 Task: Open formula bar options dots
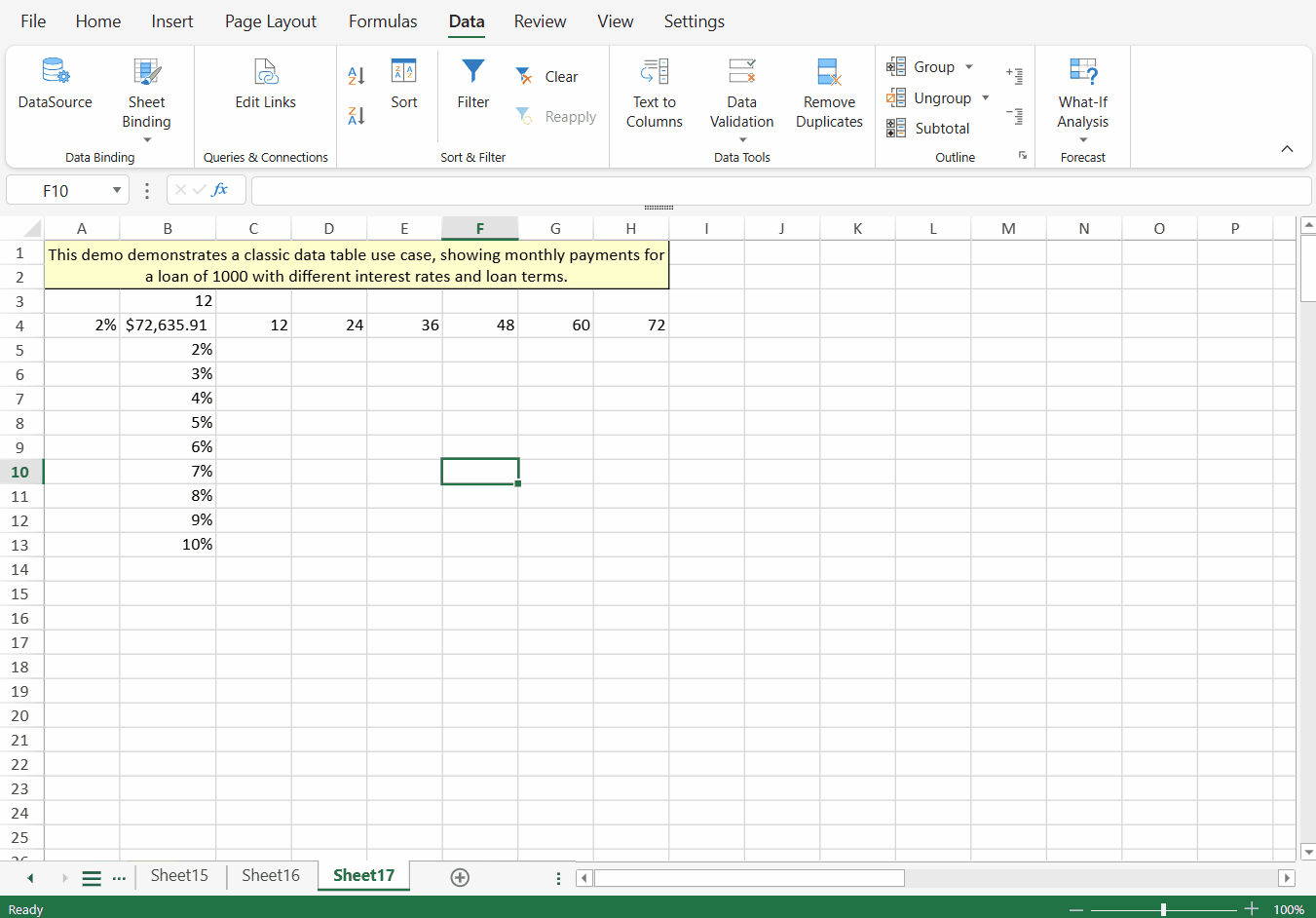[147, 191]
